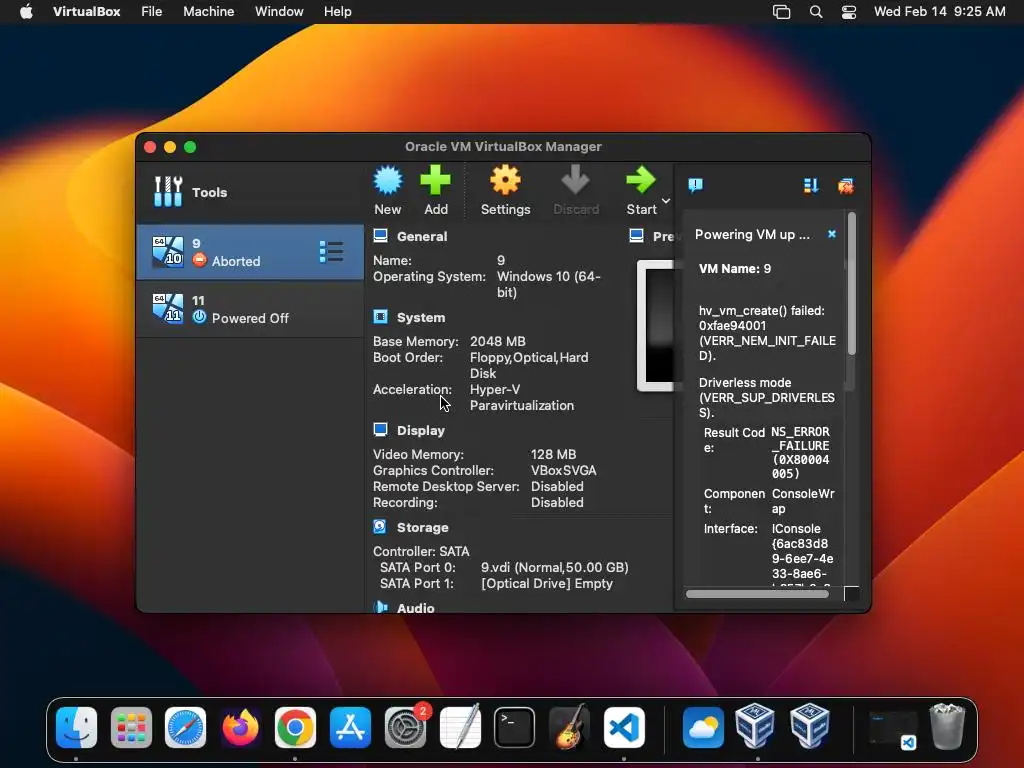The height and width of the screenshot is (768, 1024).
Task: Click the VBoxSVGA graphics controller value
Action: (x=564, y=470)
